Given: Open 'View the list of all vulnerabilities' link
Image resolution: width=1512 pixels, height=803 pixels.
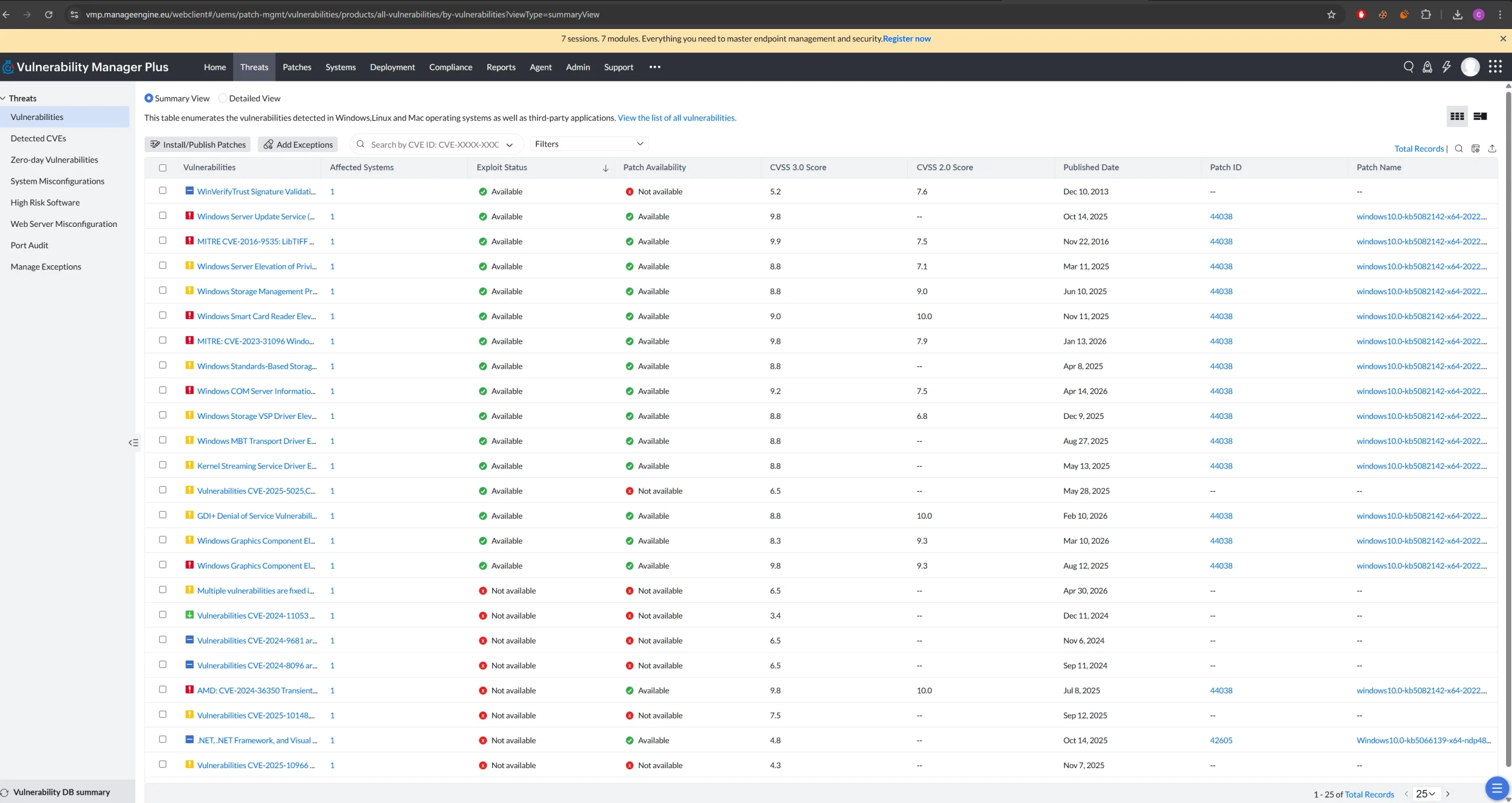Looking at the screenshot, I should (677, 118).
